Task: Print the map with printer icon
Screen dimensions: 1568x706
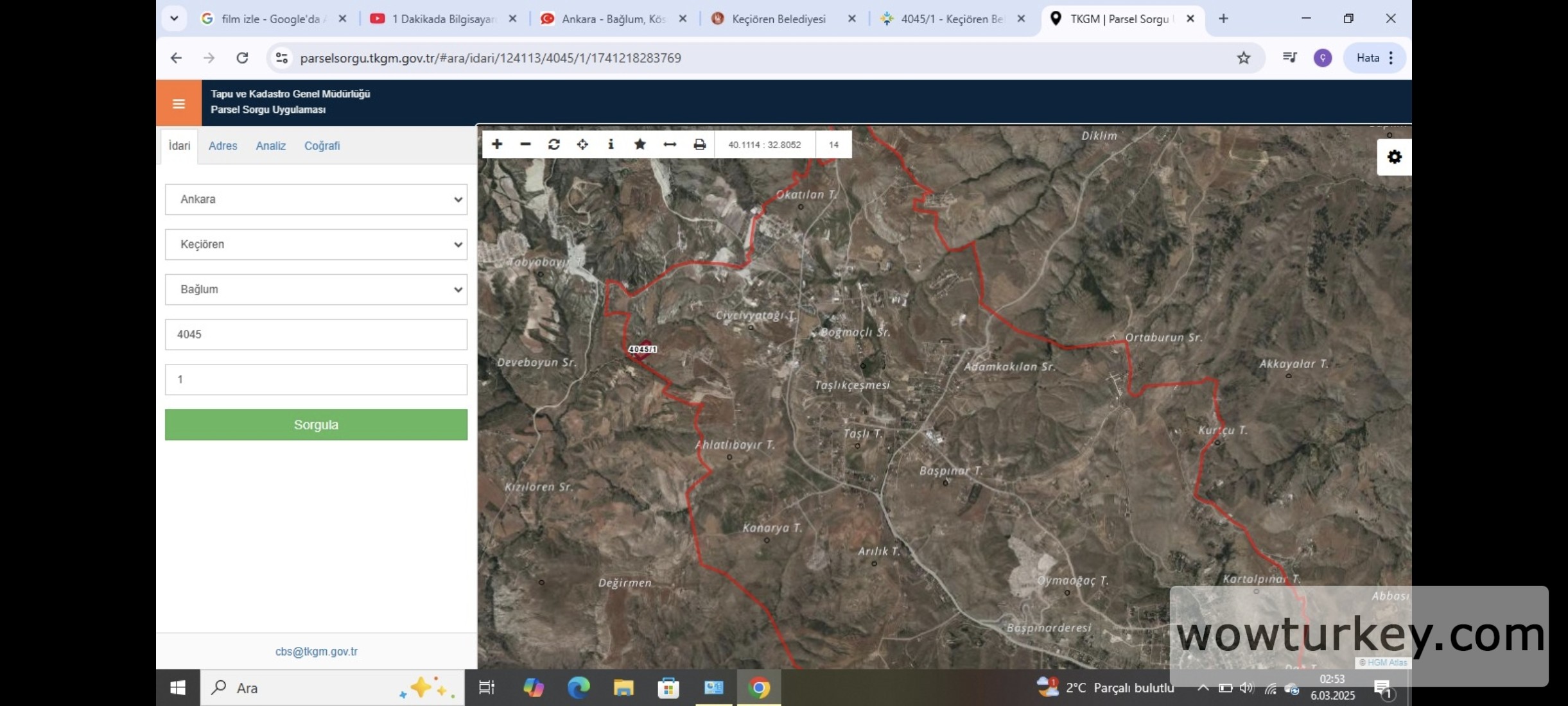Action: pos(699,144)
